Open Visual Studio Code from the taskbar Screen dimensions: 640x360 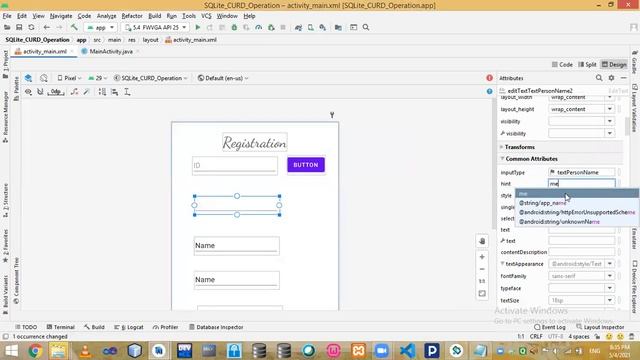[407, 351]
